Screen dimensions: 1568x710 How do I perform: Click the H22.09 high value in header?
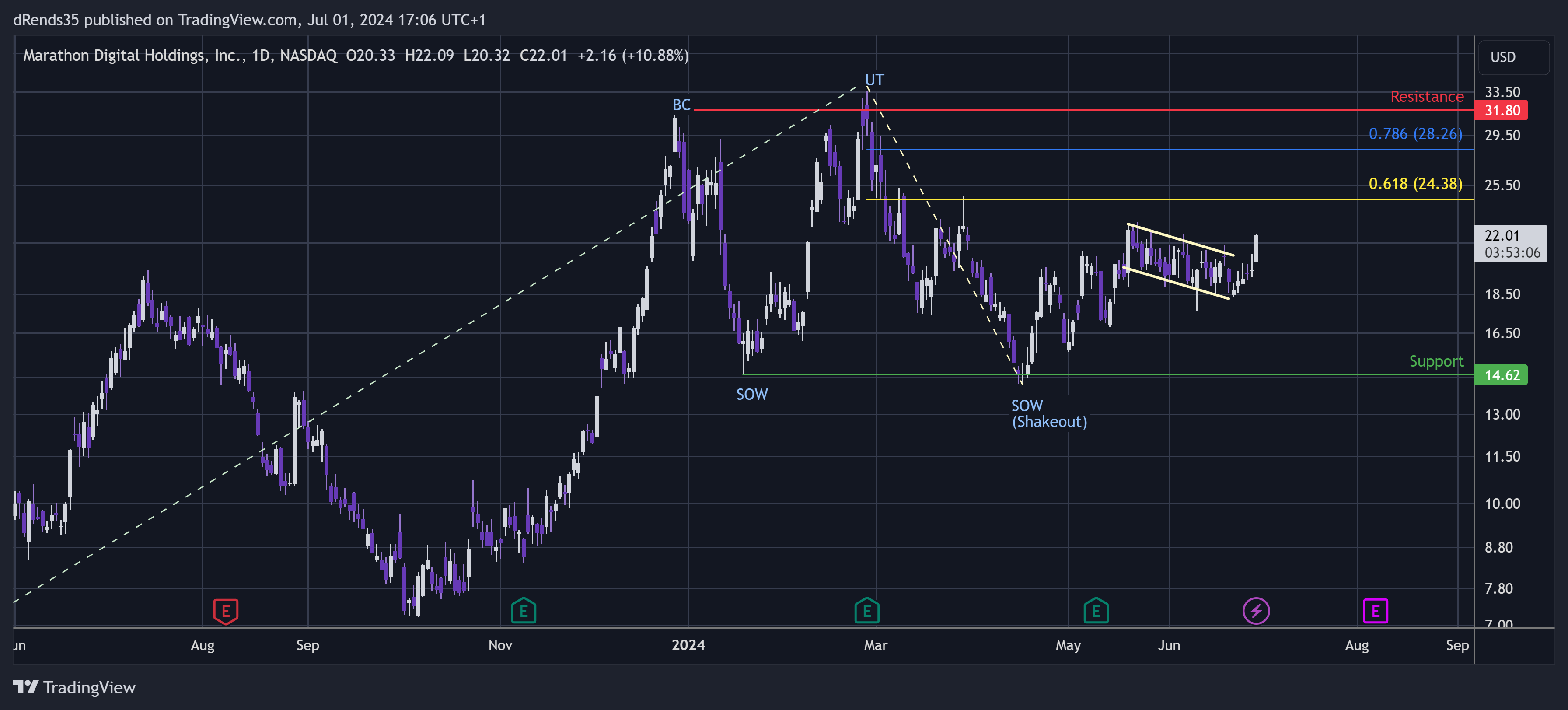[429, 56]
